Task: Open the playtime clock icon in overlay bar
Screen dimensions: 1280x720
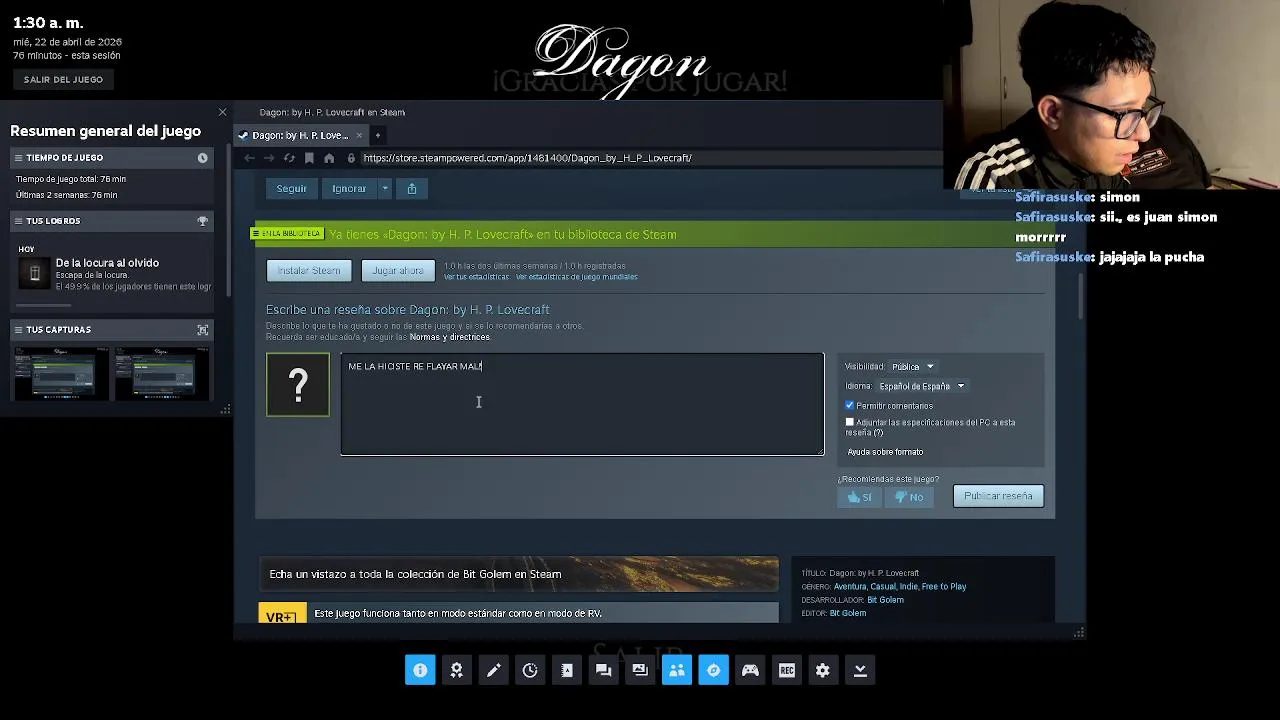Action: (530, 670)
